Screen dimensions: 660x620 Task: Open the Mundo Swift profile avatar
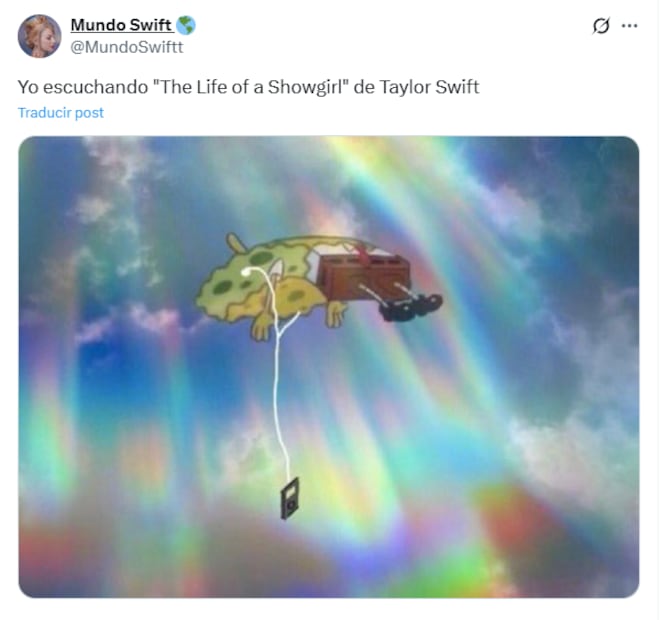pyautogui.click(x=39, y=36)
